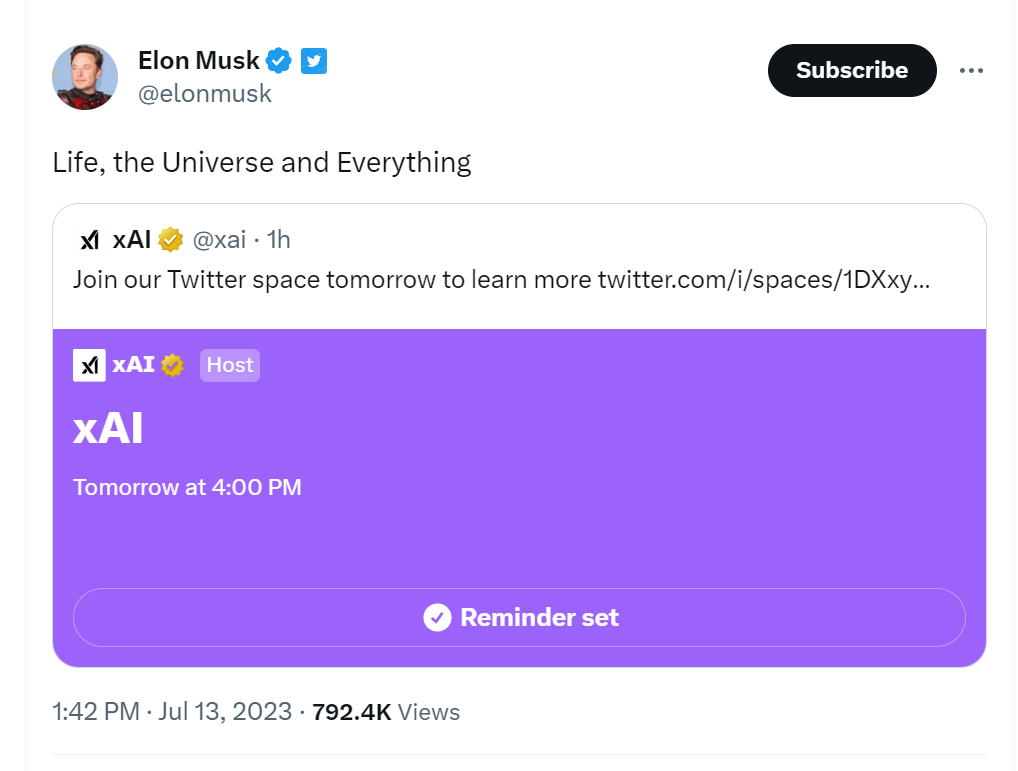Image resolution: width=1018 pixels, height=771 pixels.
Task: Click the 1:42 PM · Jul 13, 2023 timestamp
Action: (x=172, y=712)
